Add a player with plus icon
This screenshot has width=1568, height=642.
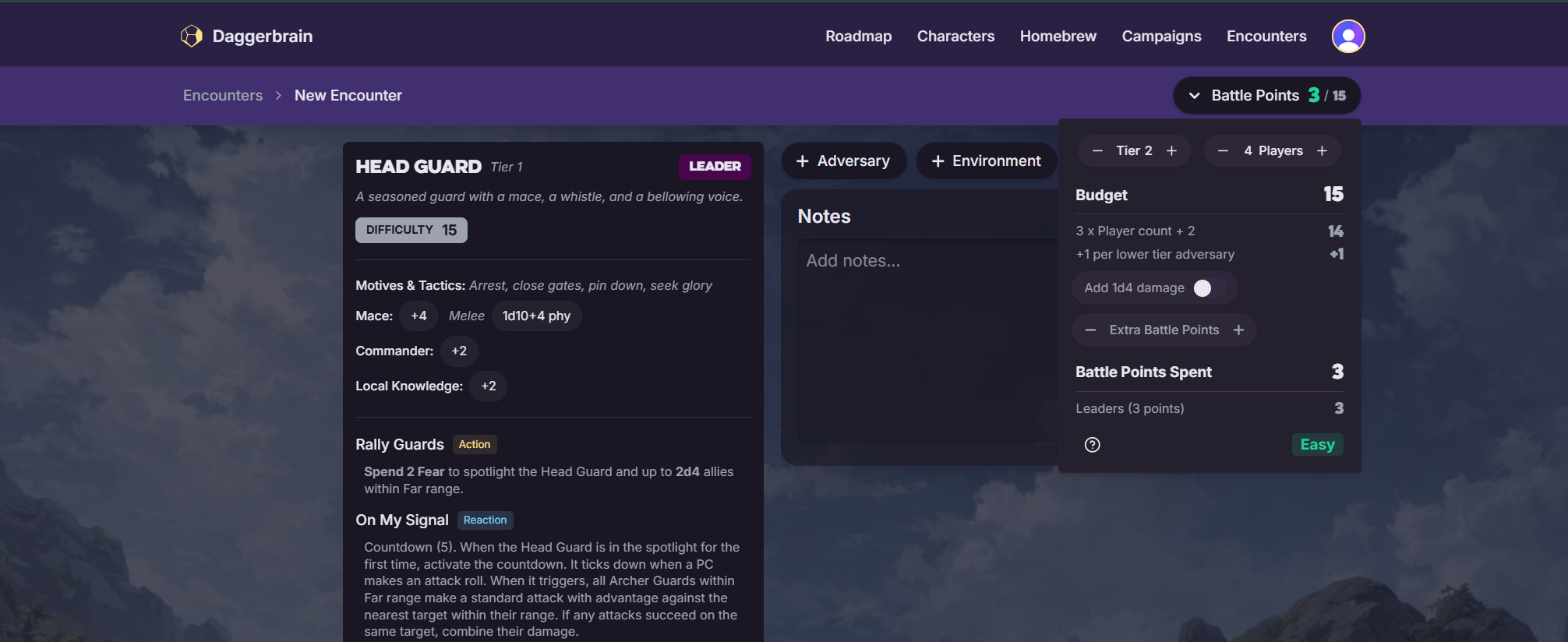(1322, 151)
